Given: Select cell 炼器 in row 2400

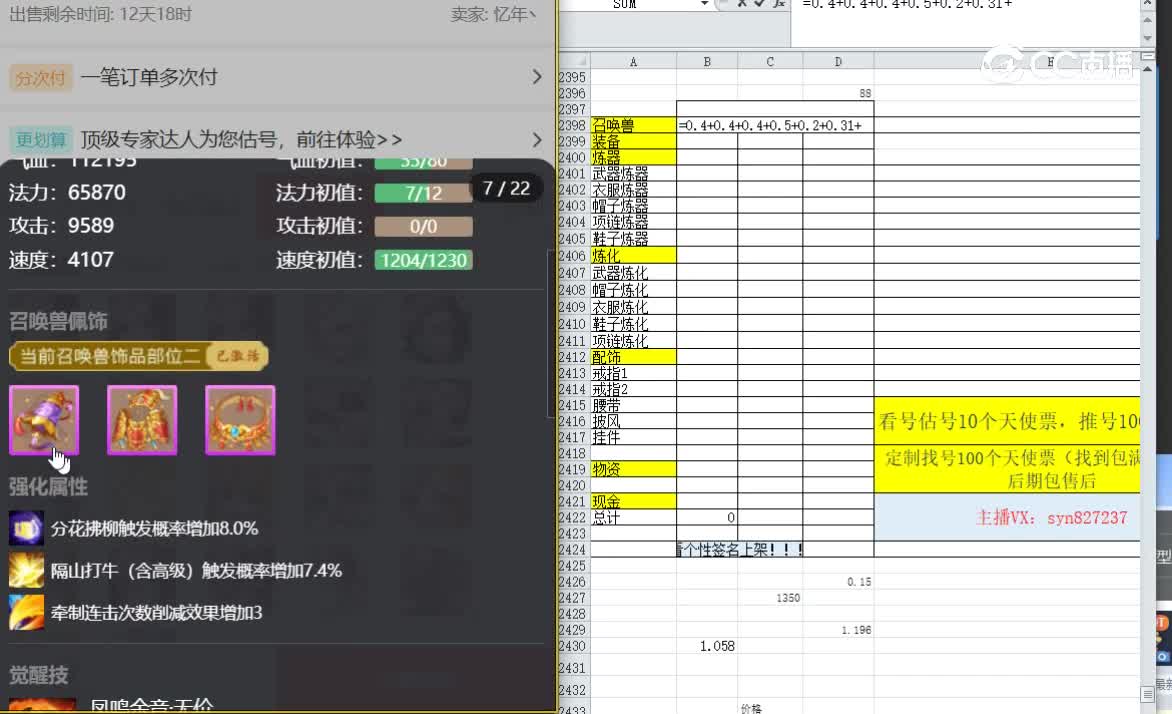Looking at the screenshot, I should [x=633, y=157].
